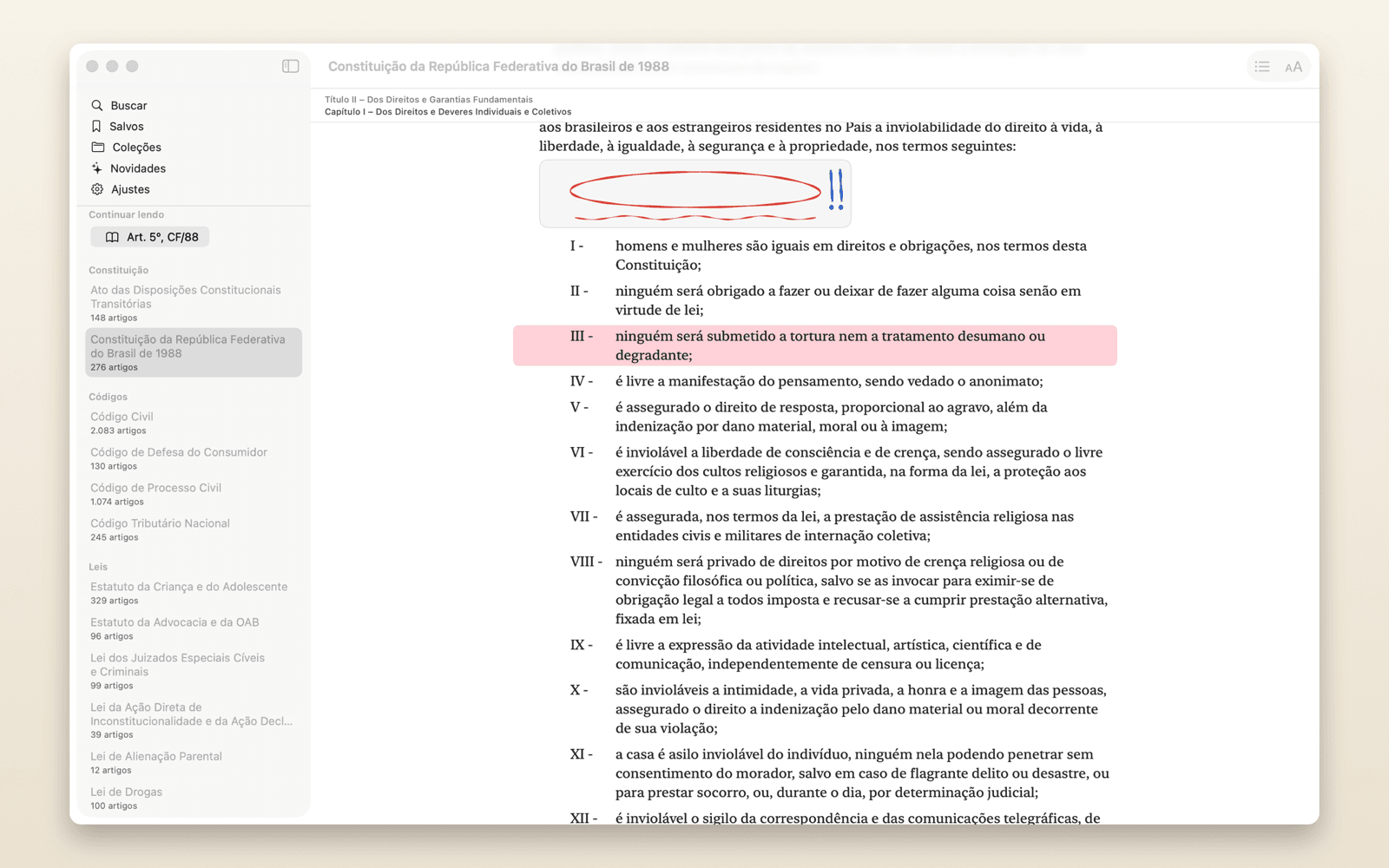Click the Buscar magnifier icon
Image resolution: width=1389 pixels, height=868 pixels.
97,105
